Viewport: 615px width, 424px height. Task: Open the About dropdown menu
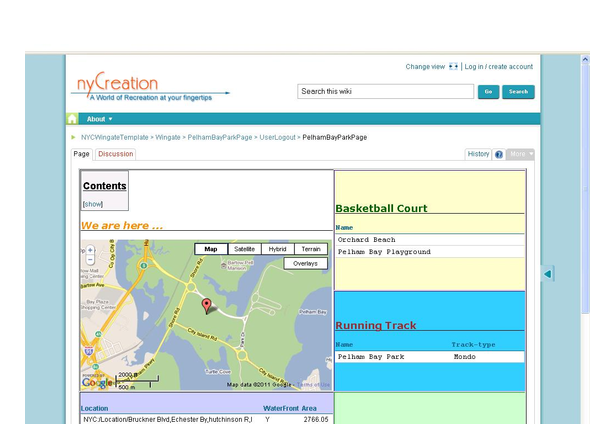pyautogui.click(x=99, y=119)
